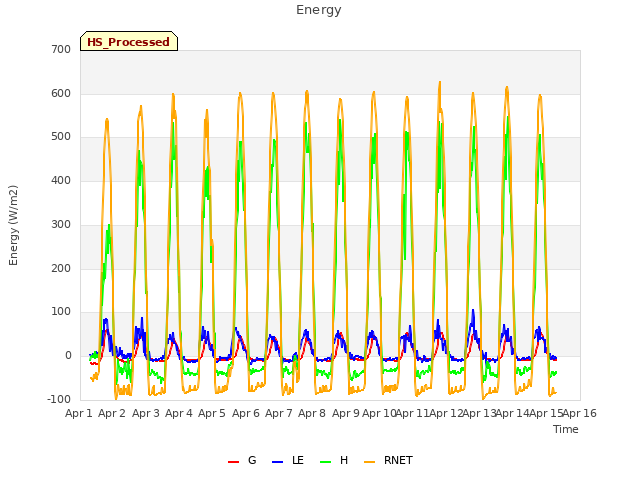
Task: Click the H legend label
Action: [x=344, y=460]
